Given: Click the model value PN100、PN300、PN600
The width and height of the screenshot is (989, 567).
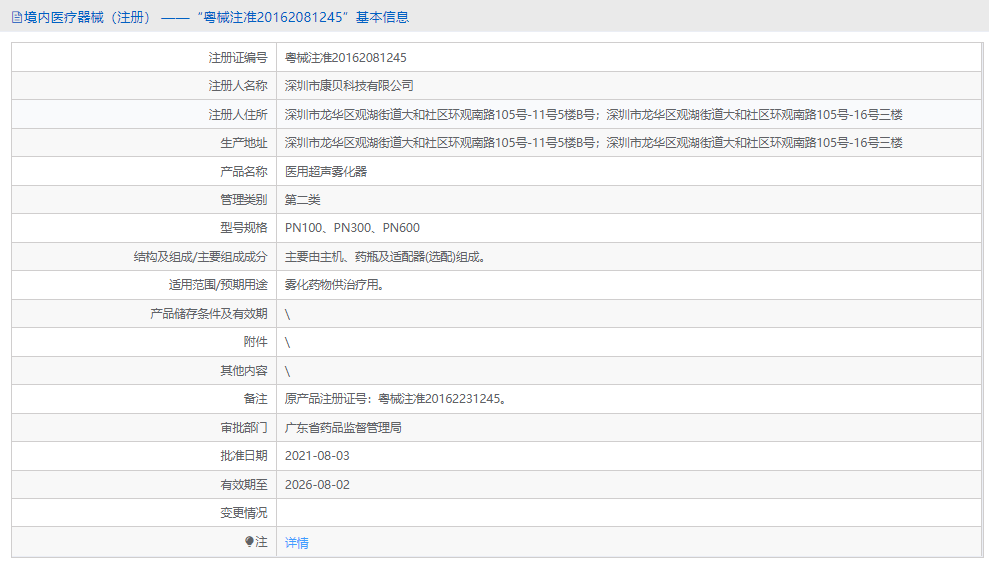Looking at the screenshot, I should pos(352,228).
